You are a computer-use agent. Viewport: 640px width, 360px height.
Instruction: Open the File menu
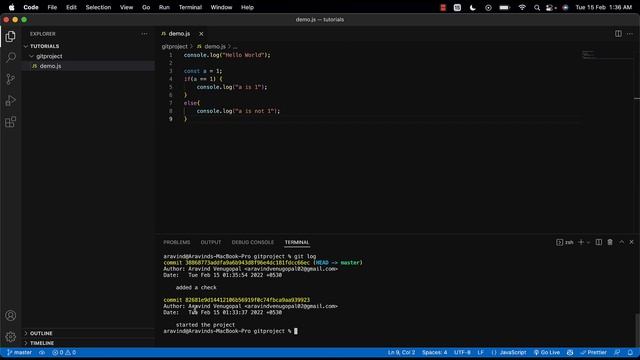[52, 7]
